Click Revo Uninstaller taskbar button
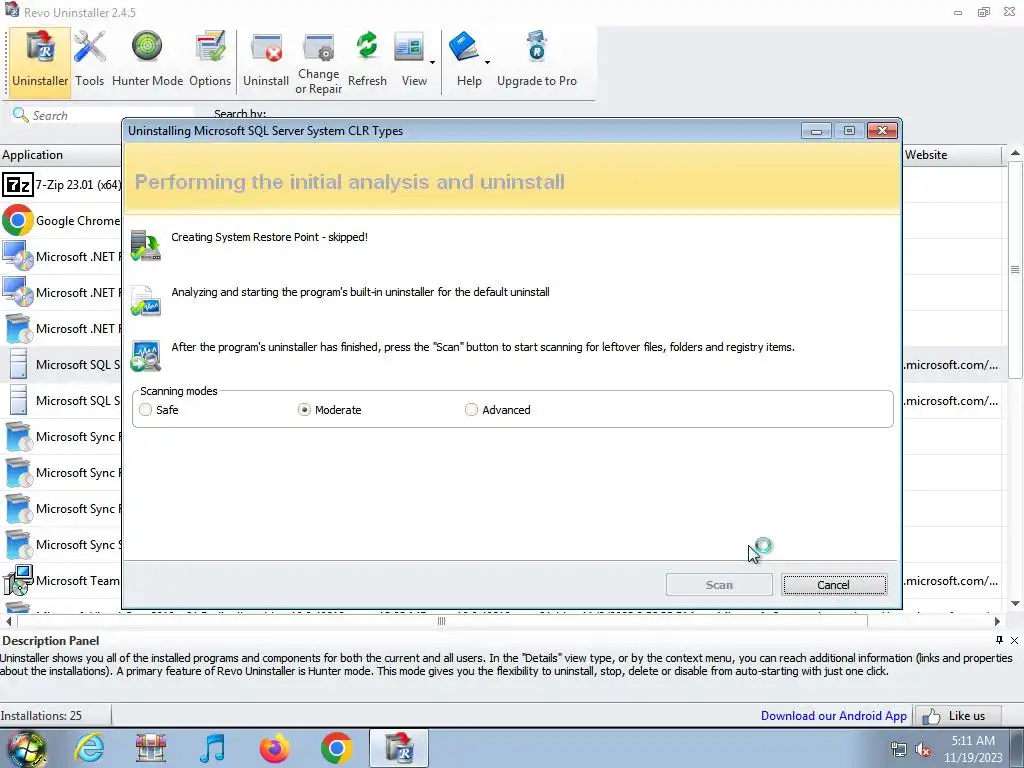The width and height of the screenshot is (1024, 768). [399, 748]
